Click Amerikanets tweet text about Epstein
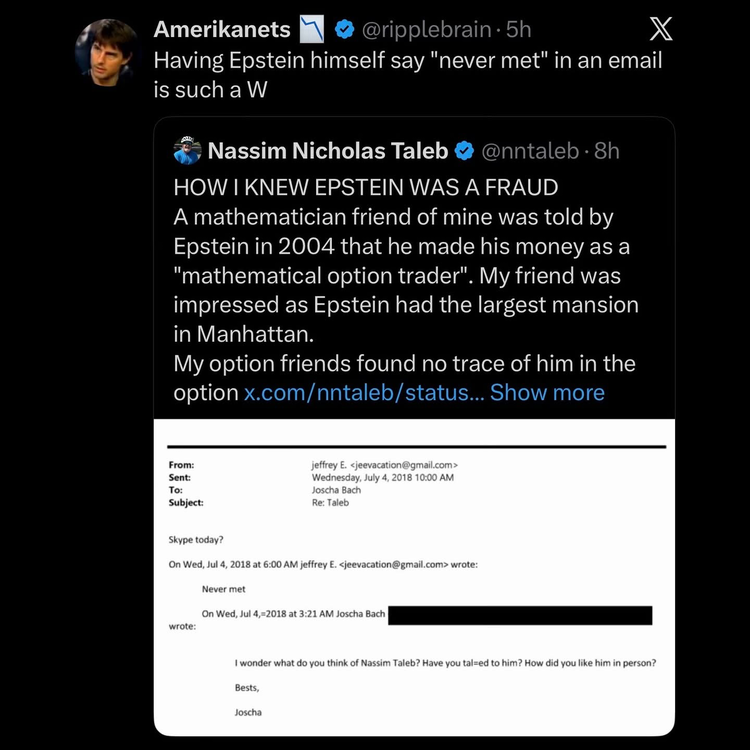The height and width of the screenshot is (750, 750). click(x=407, y=73)
